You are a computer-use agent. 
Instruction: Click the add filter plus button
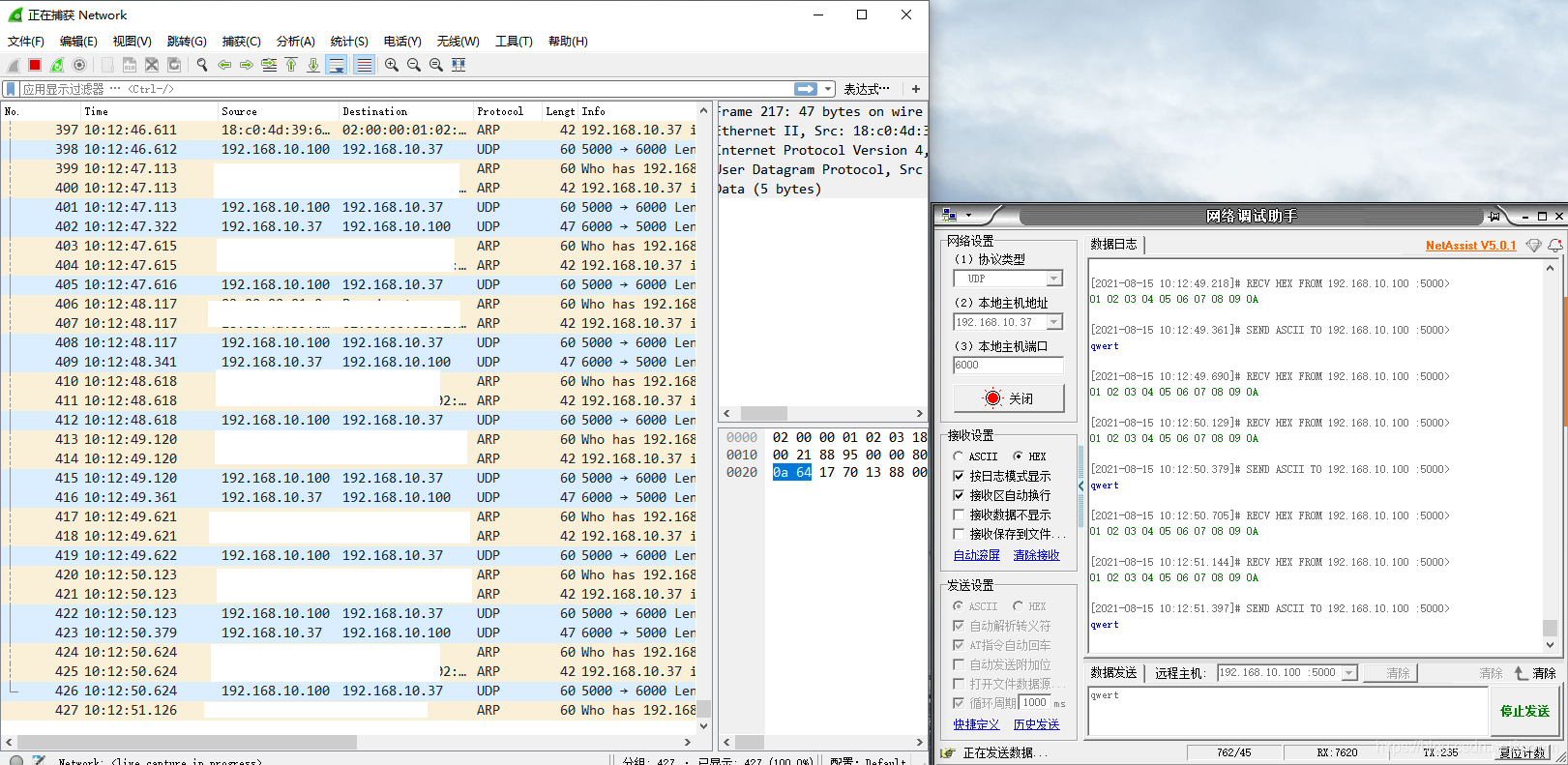pyautogui.click(x=915, y=89)
